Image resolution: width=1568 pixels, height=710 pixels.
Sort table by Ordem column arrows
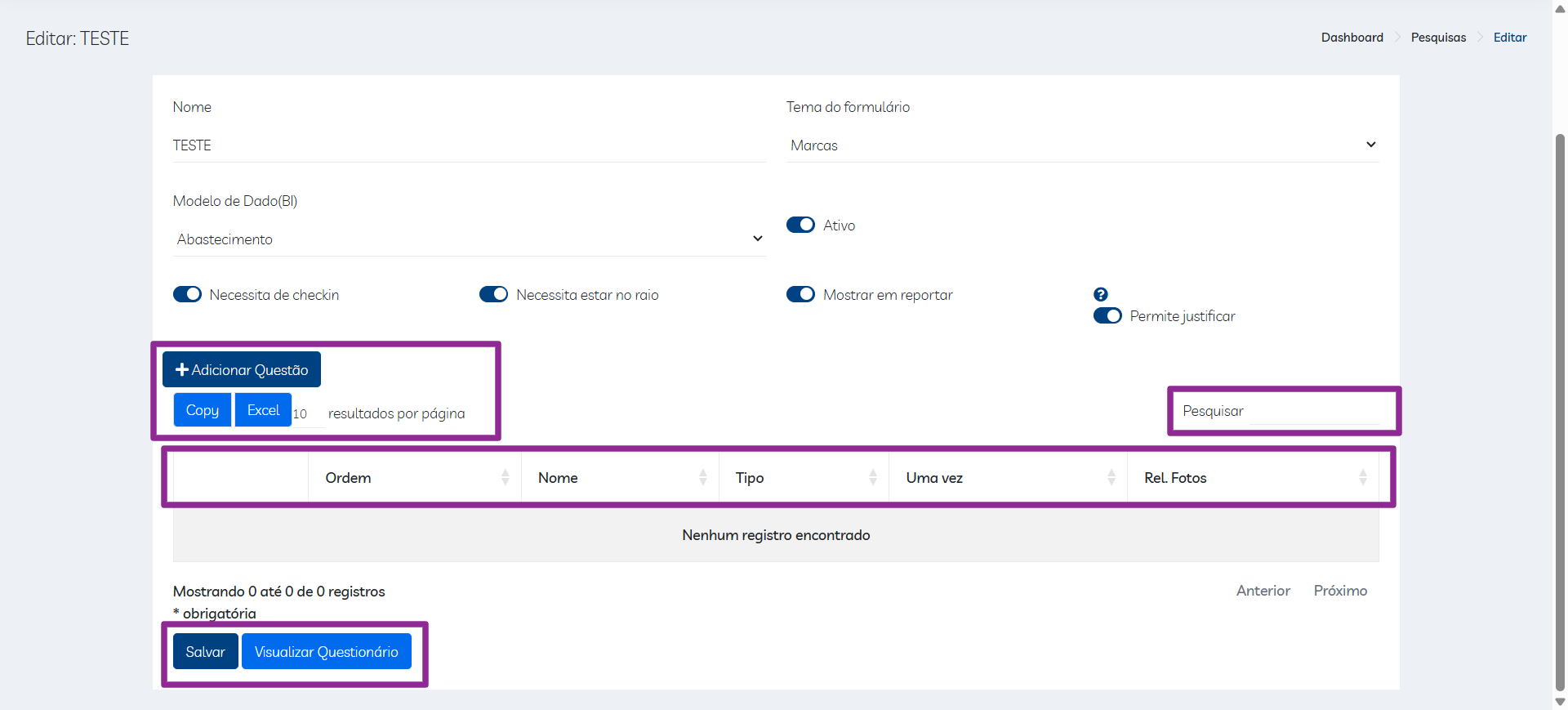point(505,478)
